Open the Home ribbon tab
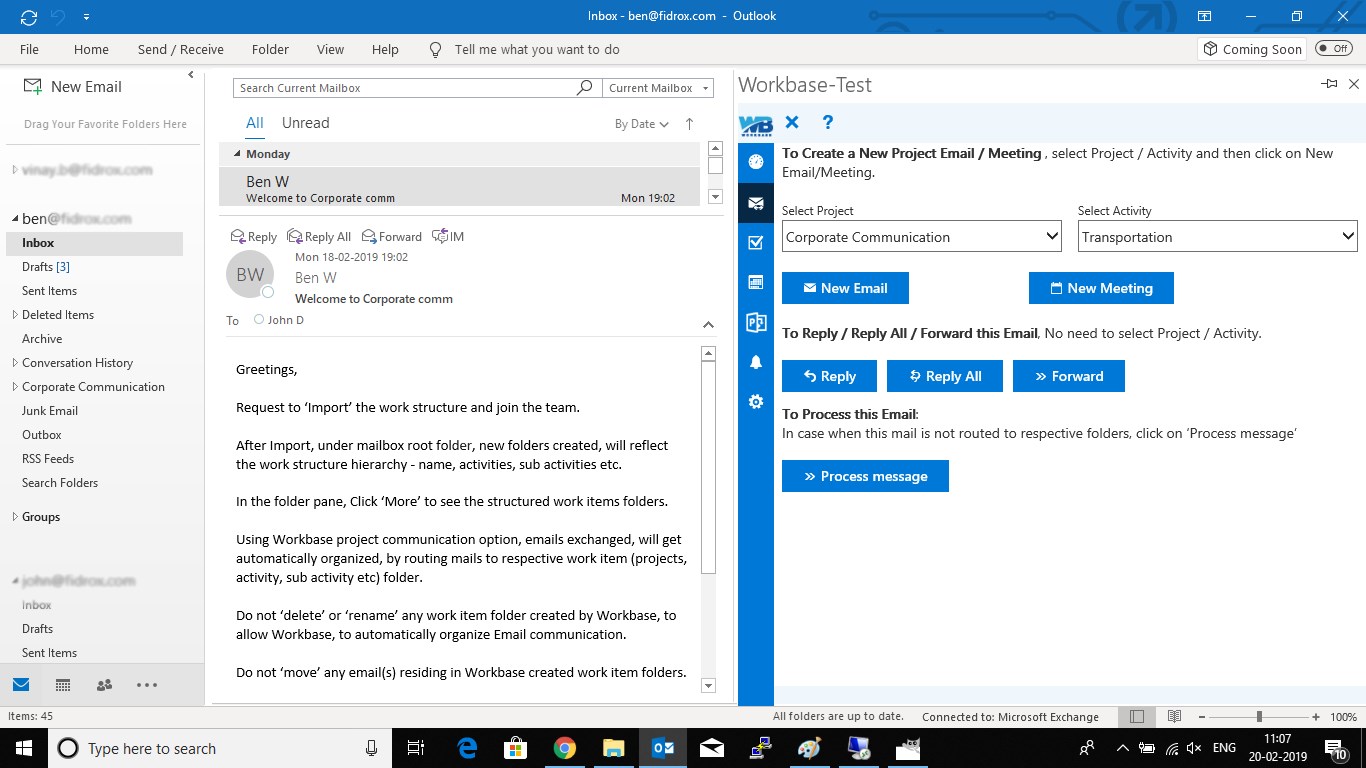Image resolution: width=1366 pixels, height=768 pixels. (91, 49)
